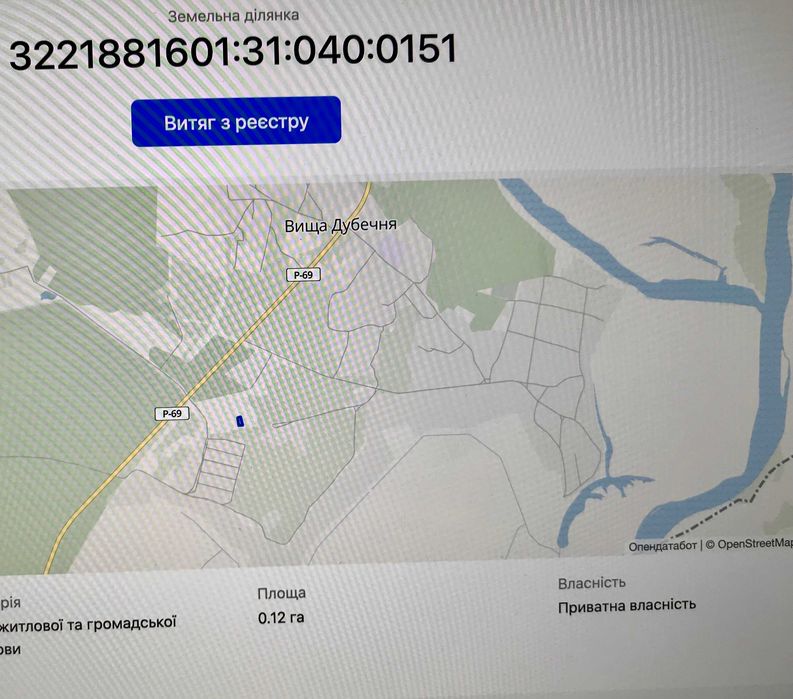Click the cadastral number 3221881601:31:040:0151
793x699 pixels.
(x=233, y=51)
